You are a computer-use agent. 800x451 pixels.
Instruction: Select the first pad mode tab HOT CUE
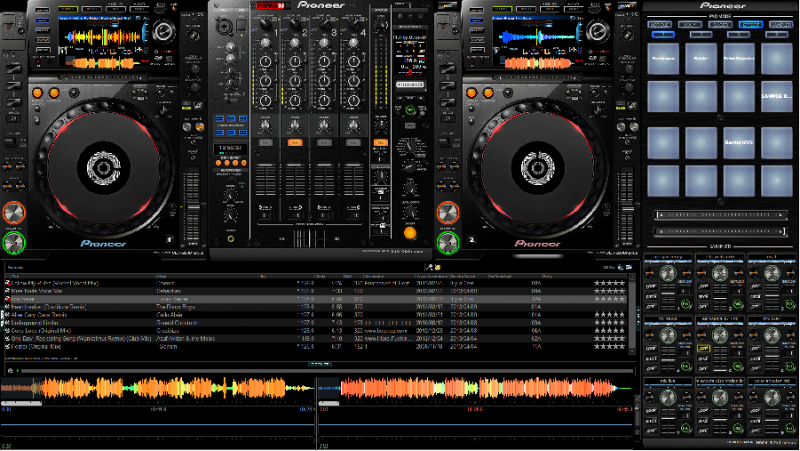coord(659,24)
